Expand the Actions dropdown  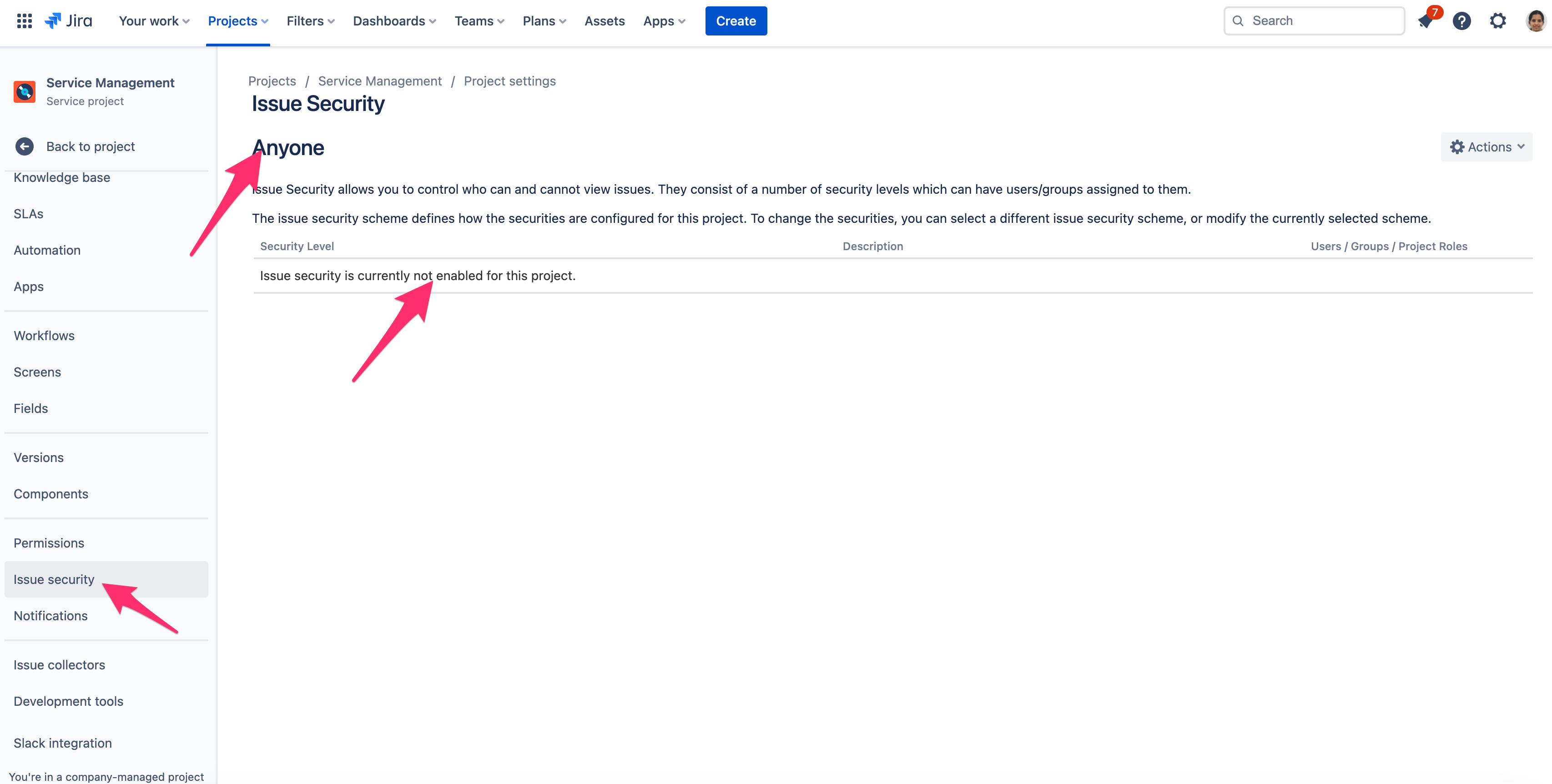pyautogui.click(x=1486, y=147)
